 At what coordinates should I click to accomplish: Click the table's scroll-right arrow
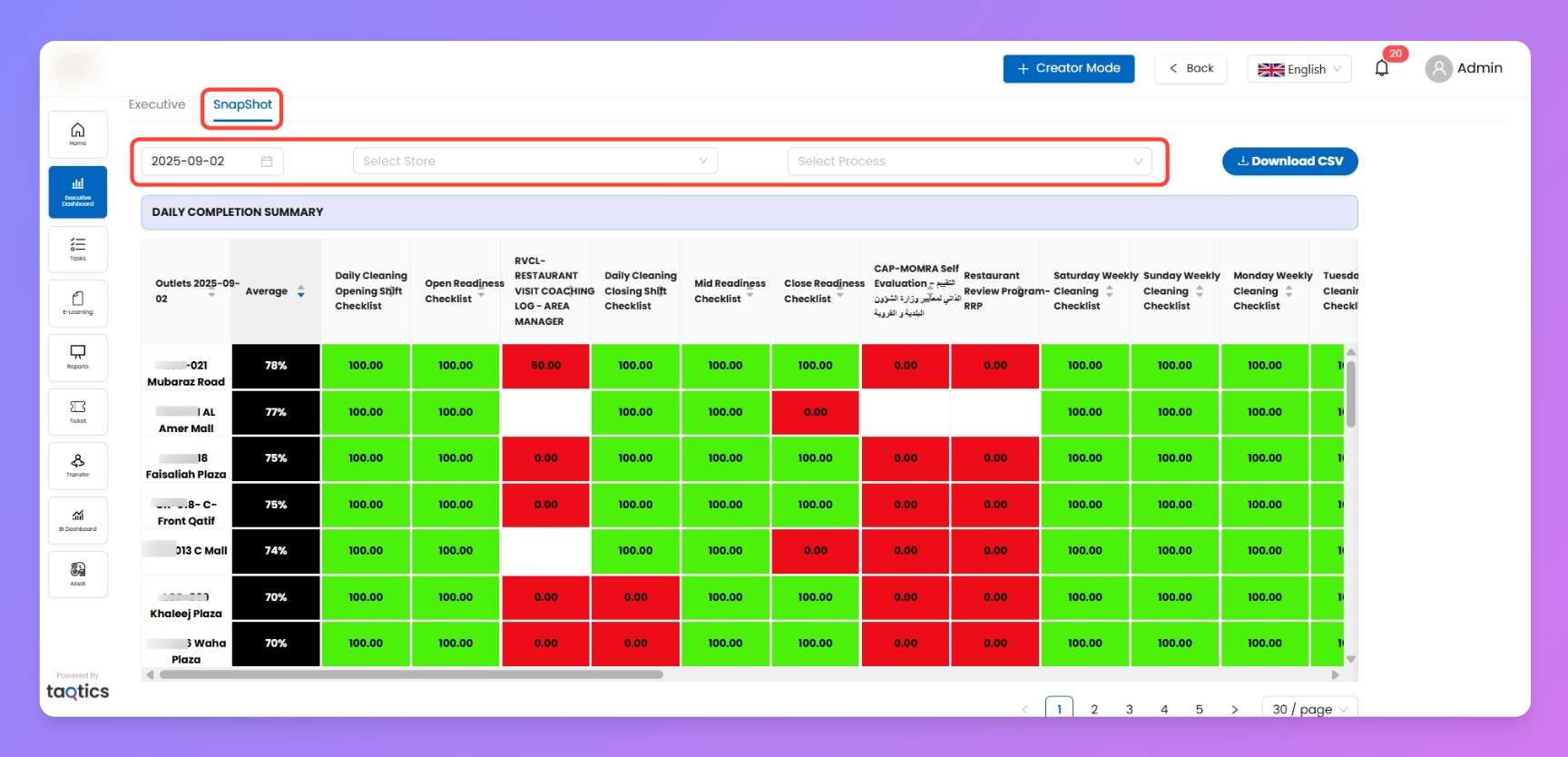coord(1335,674)
